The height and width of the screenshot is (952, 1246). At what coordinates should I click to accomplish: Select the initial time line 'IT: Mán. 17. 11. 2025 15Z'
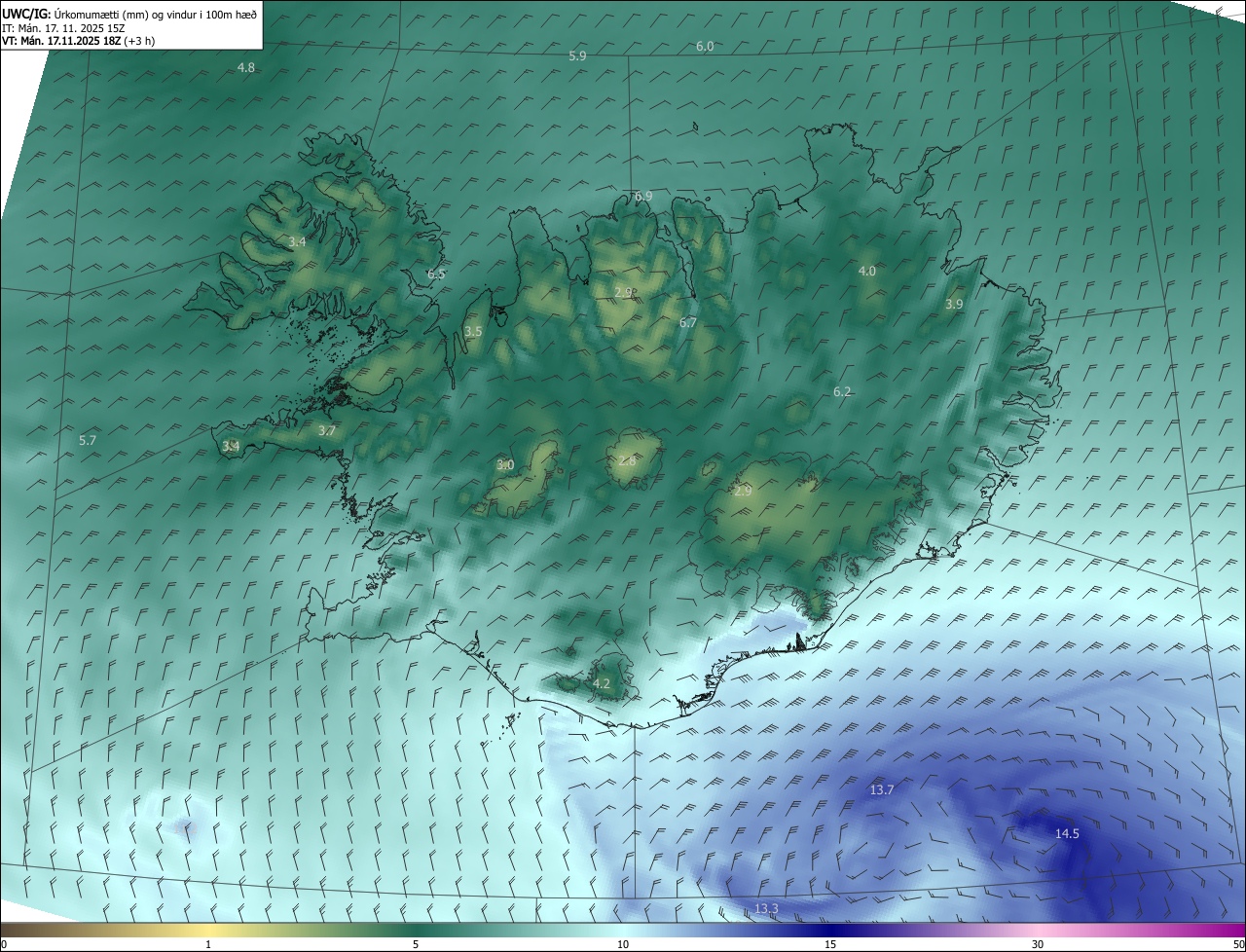coord(63,28)
